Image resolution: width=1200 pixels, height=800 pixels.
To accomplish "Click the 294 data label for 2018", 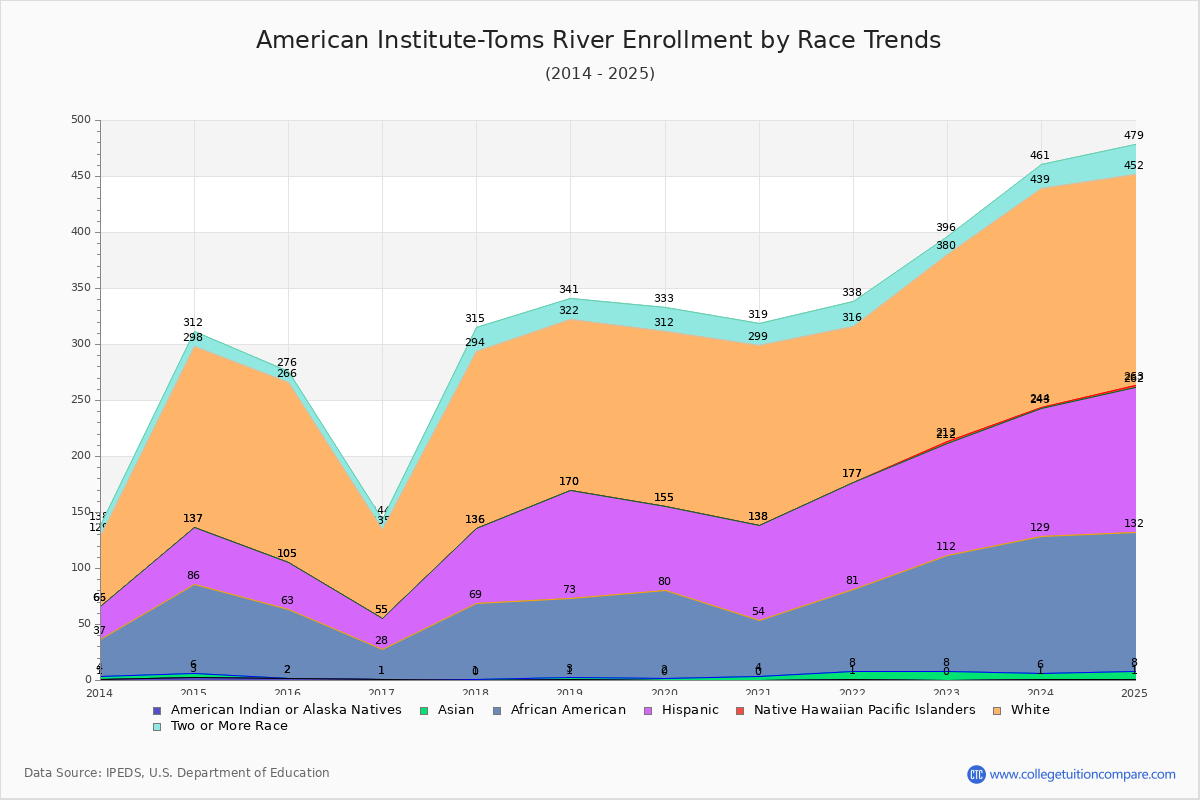I will pos(475,343).
